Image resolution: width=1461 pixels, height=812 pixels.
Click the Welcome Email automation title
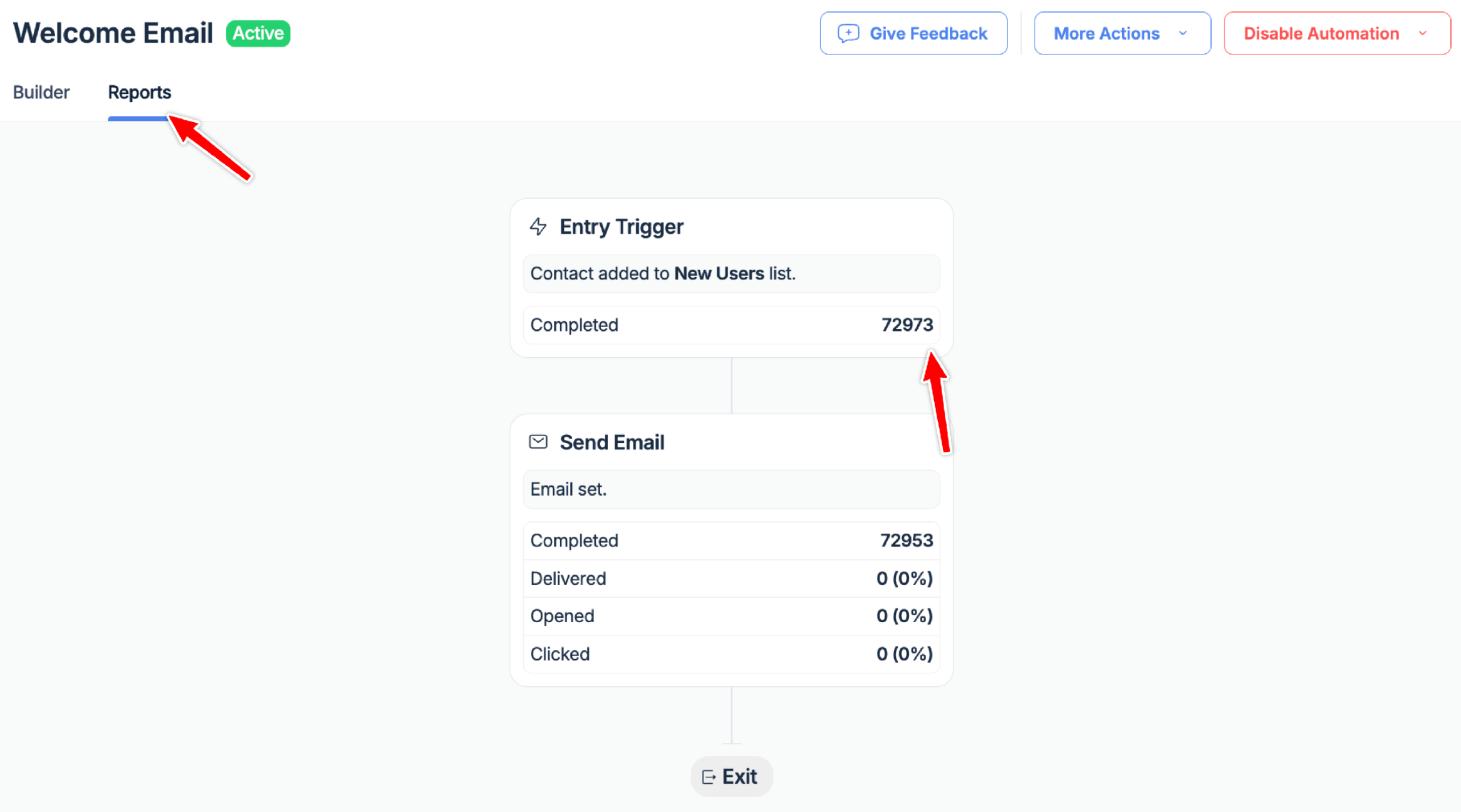113,33
